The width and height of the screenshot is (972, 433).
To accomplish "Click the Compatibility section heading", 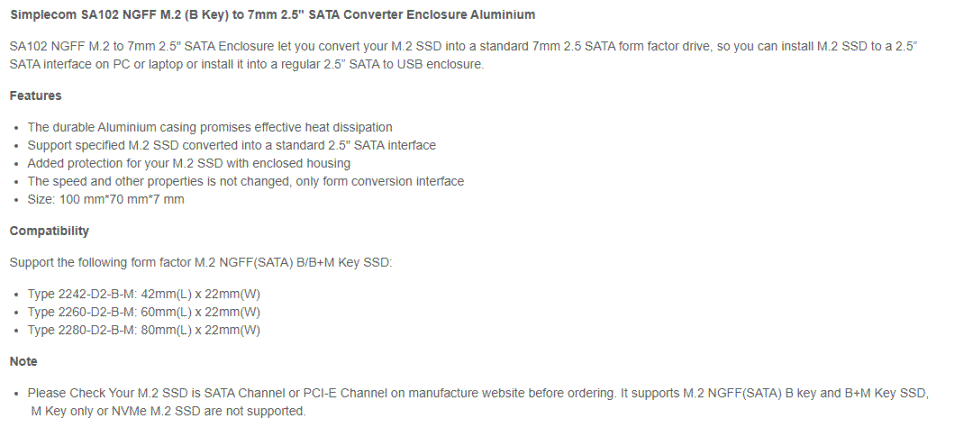I will coord(49,231).
